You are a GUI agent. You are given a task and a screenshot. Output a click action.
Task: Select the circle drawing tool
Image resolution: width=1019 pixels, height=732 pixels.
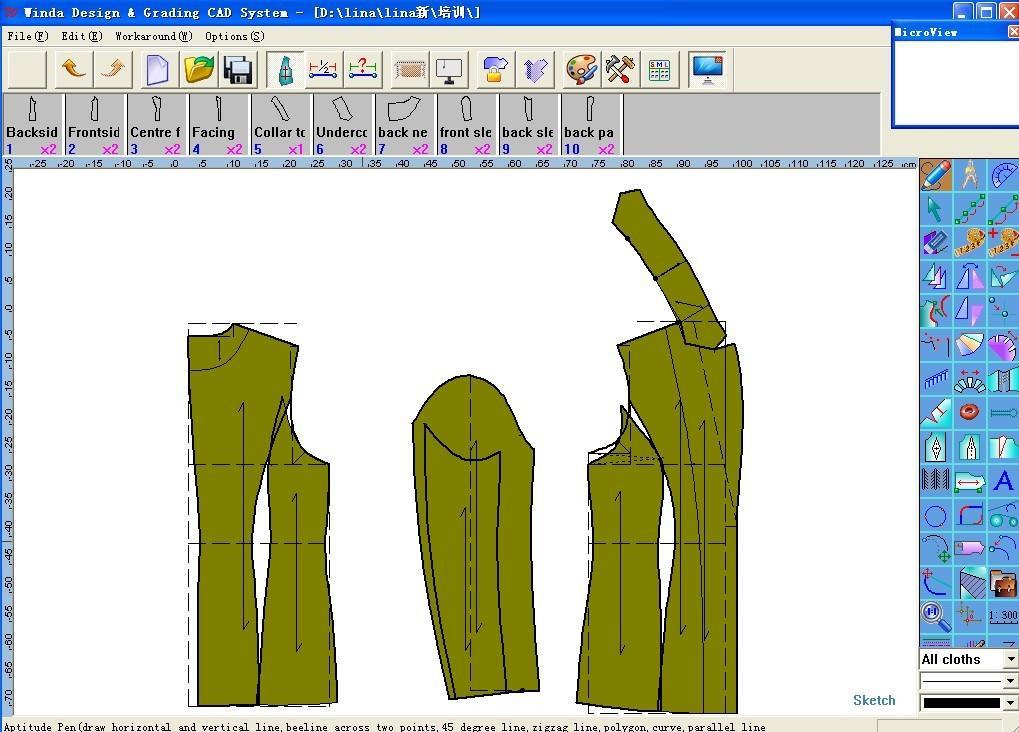[x=936, y=516]
